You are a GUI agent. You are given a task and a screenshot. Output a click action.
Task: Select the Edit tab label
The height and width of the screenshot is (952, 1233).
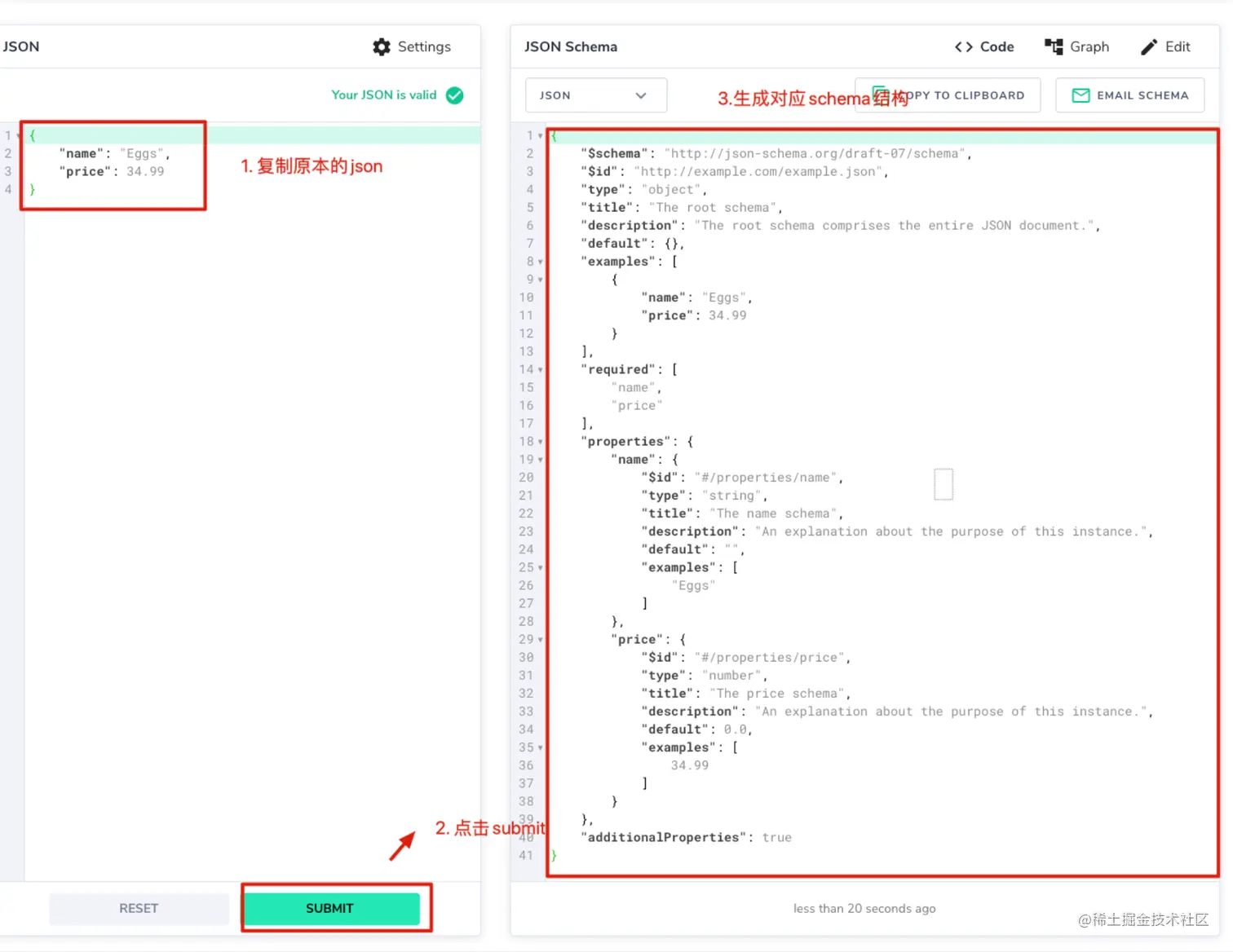point(1178,47)
